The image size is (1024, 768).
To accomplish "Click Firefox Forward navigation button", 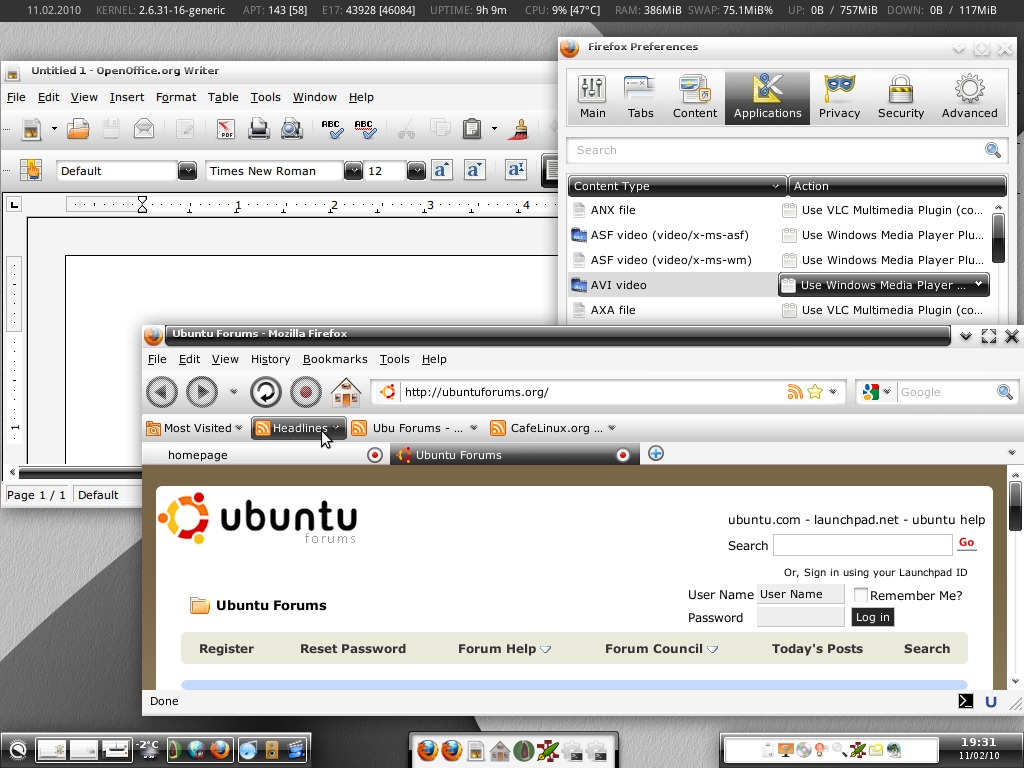I will tap(202, 392).
